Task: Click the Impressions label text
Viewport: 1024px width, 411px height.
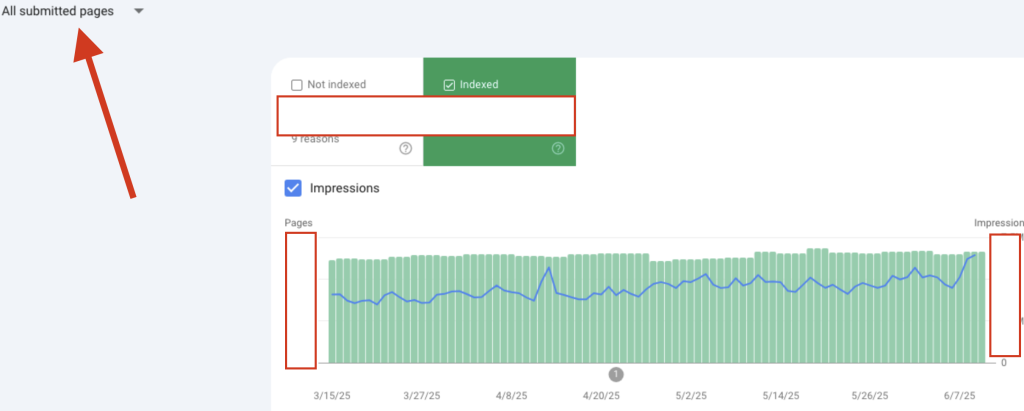Action: tap(344, 188)
